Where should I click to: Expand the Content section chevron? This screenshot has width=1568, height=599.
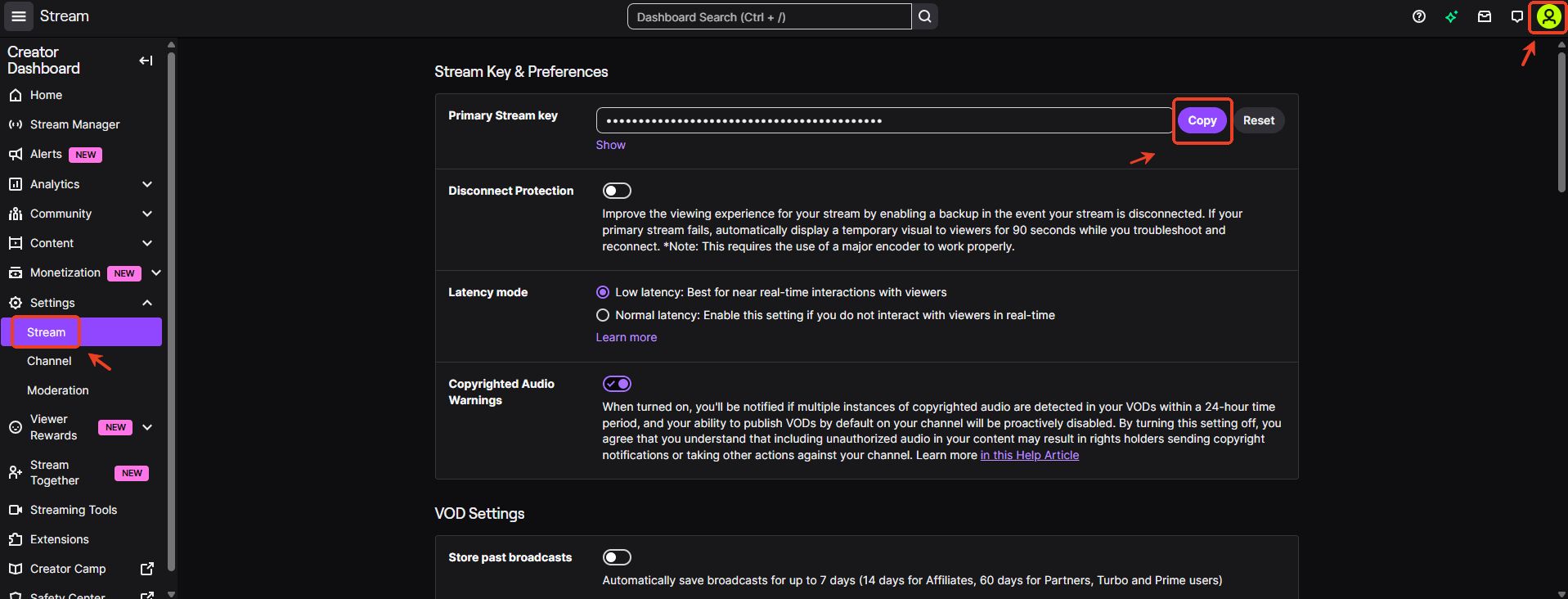147,243
